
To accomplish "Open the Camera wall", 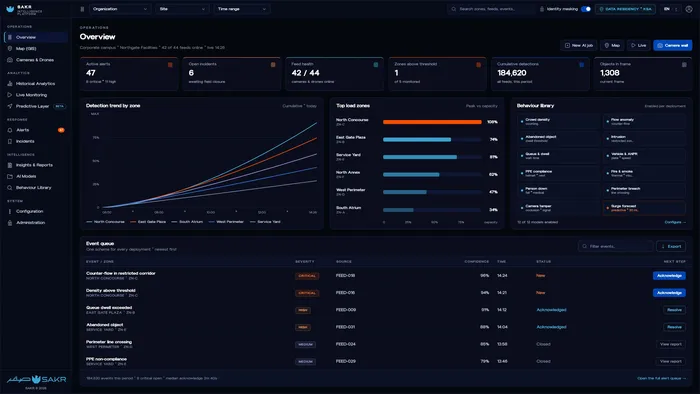I will (x=672, y=46).
